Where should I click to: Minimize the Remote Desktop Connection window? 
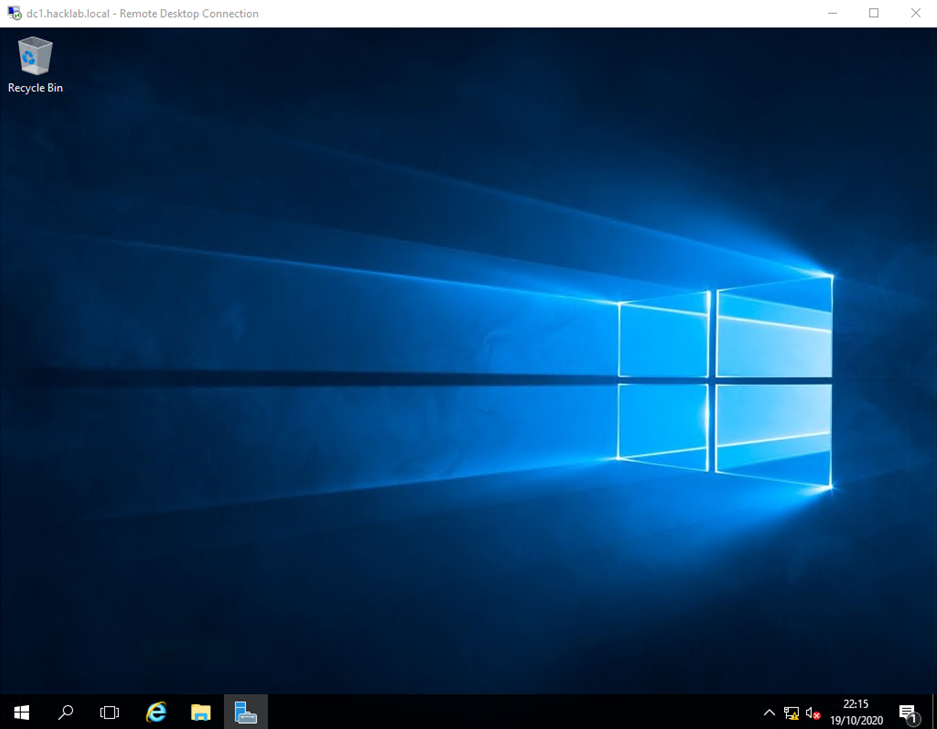832,13
